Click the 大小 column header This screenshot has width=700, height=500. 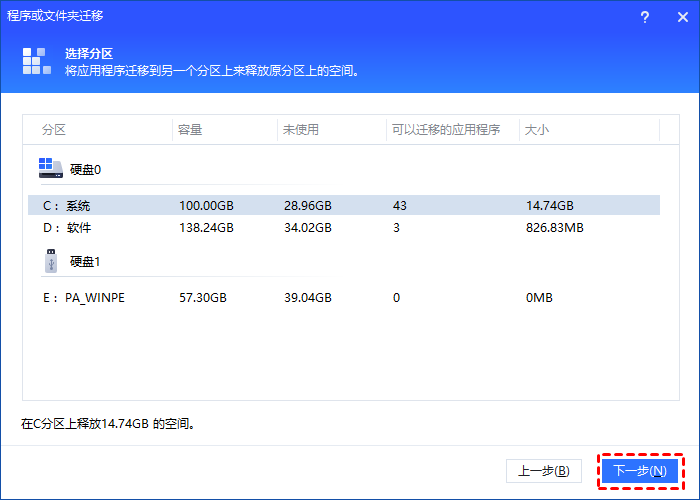(x=538, y=130)
